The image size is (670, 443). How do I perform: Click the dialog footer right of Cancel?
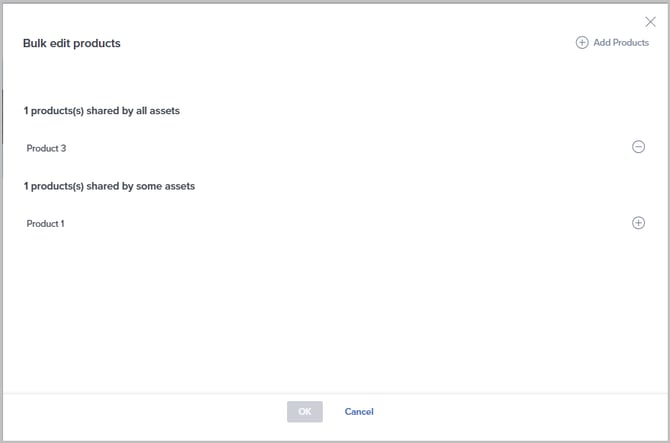coord(520,411)
